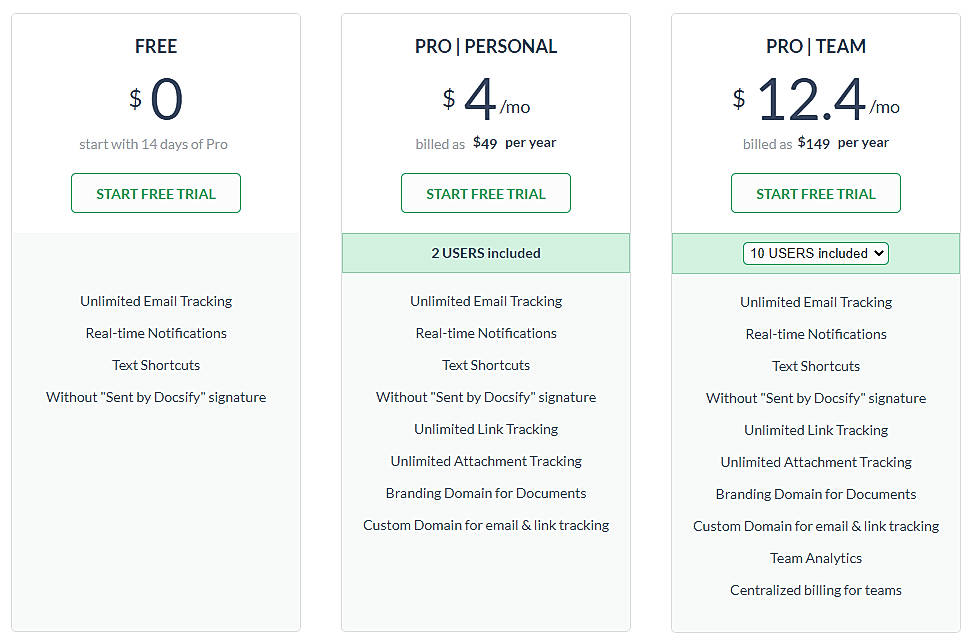Click start with 14 days of Pro
The width and height of the screenshot is (973, 642).
pos(153,145)
